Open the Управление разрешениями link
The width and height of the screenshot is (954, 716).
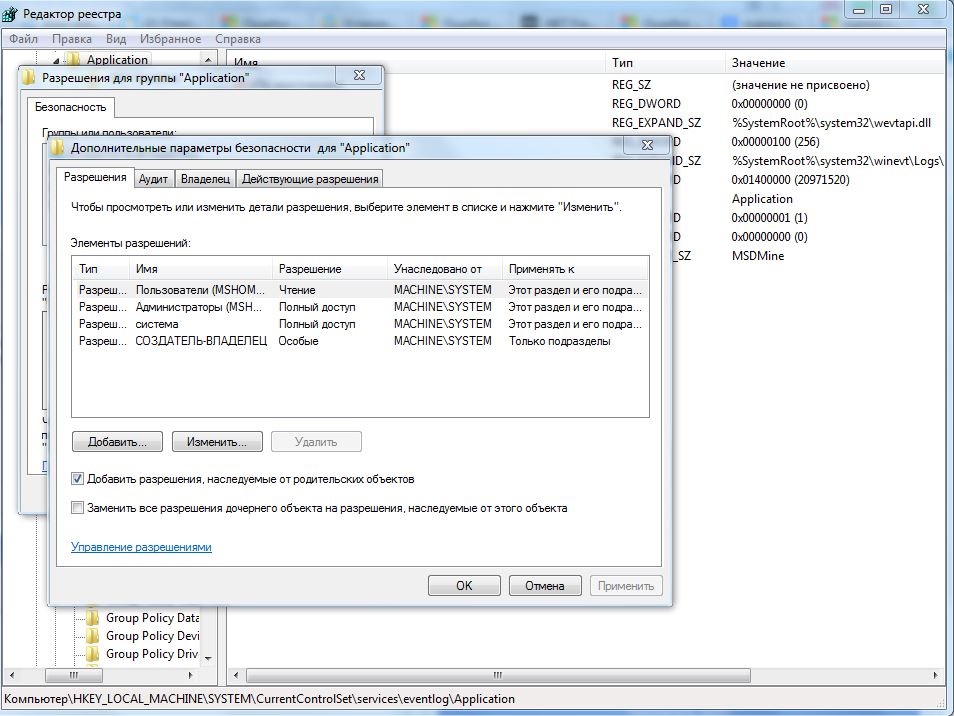[141, 547]
